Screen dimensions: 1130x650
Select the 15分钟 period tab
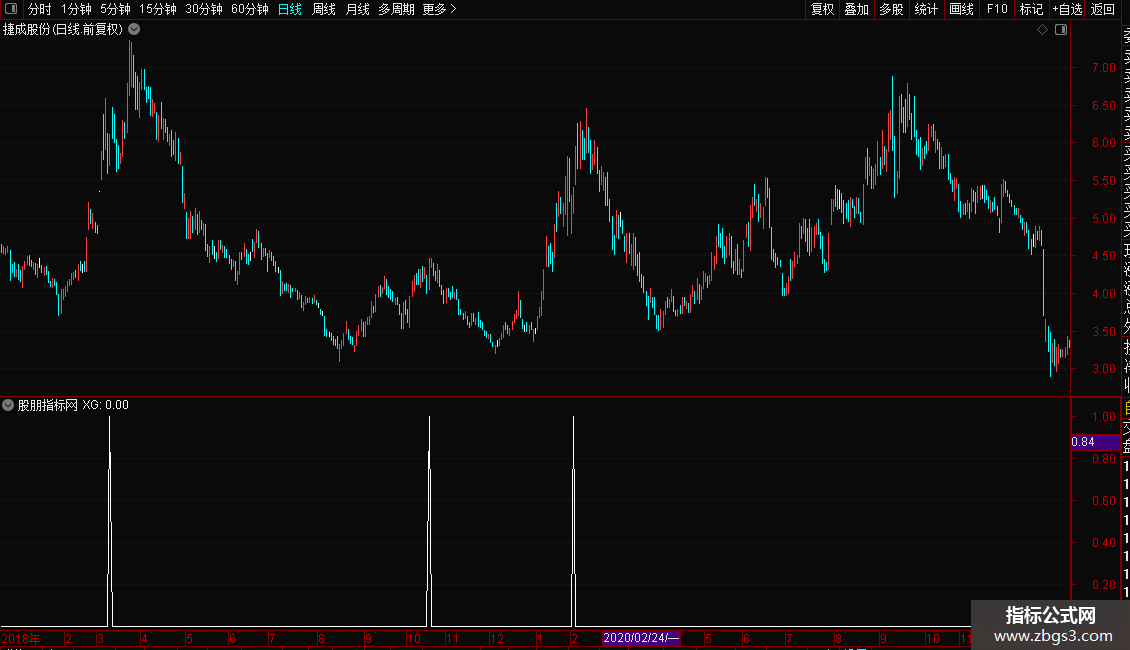[x=158, y=9]
